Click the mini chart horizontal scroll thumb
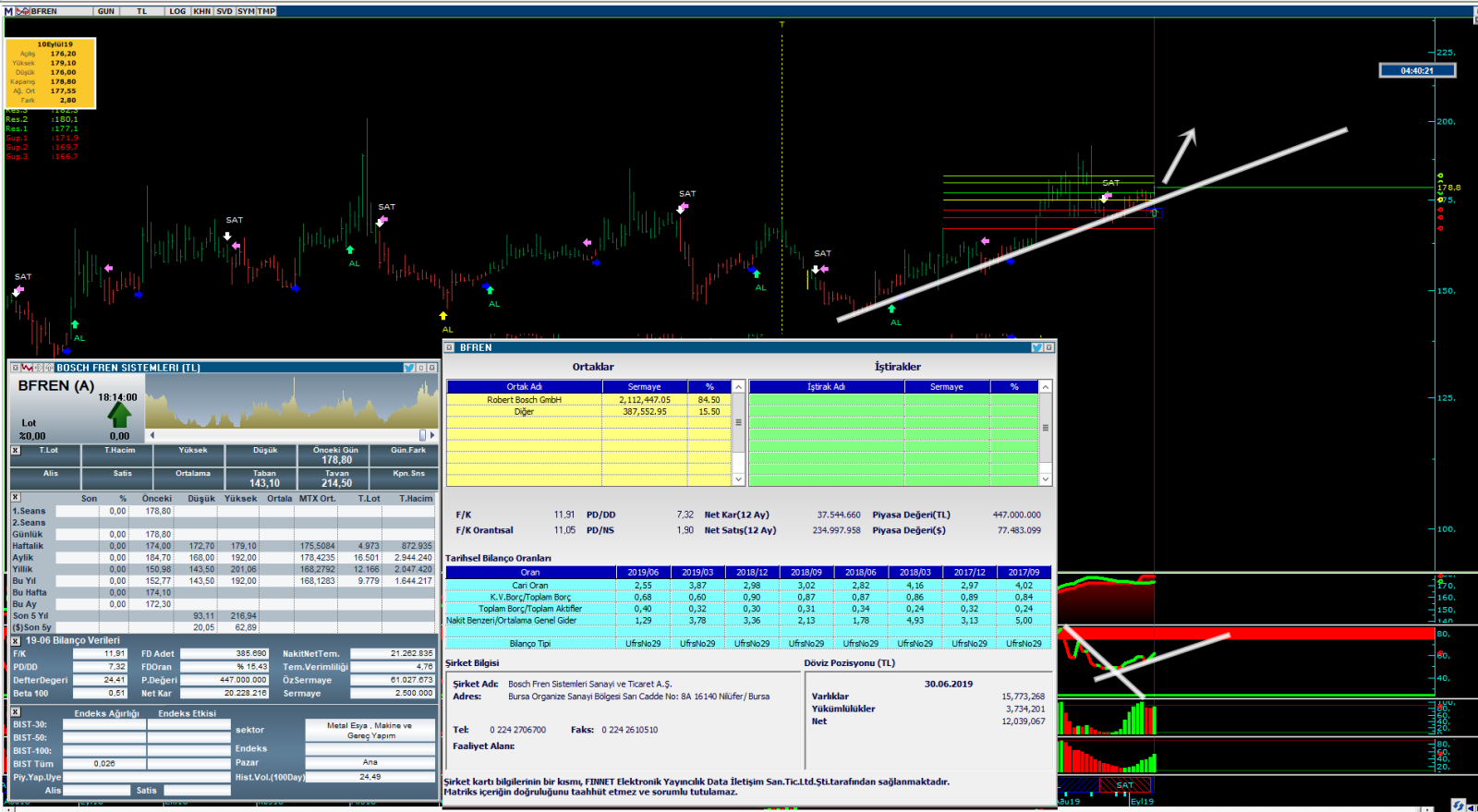This screenshot has width=1478, height=812. pos(423,435)
